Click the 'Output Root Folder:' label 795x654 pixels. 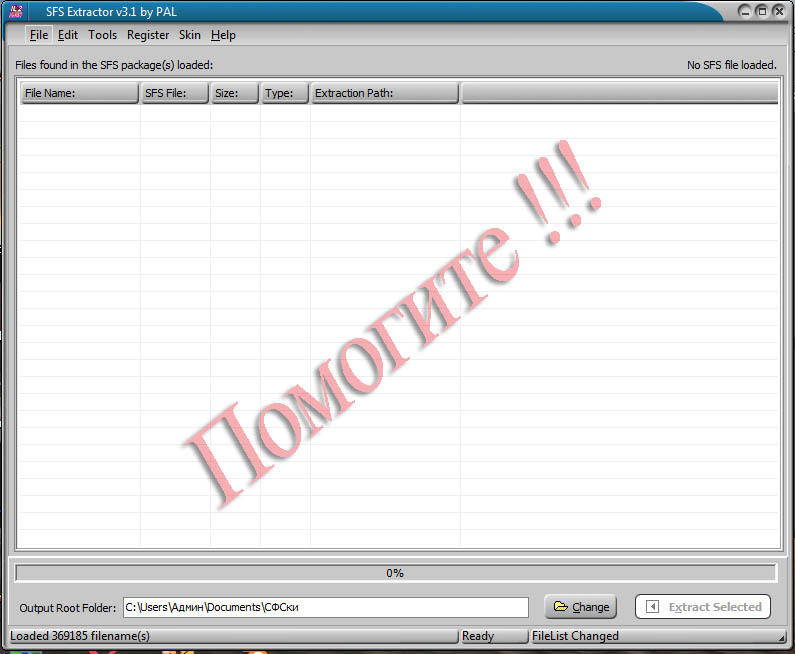pos(68,608)
